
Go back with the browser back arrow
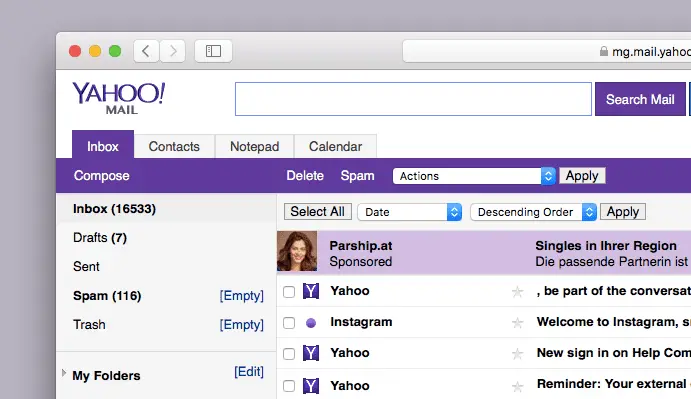[x=146, y=51]
